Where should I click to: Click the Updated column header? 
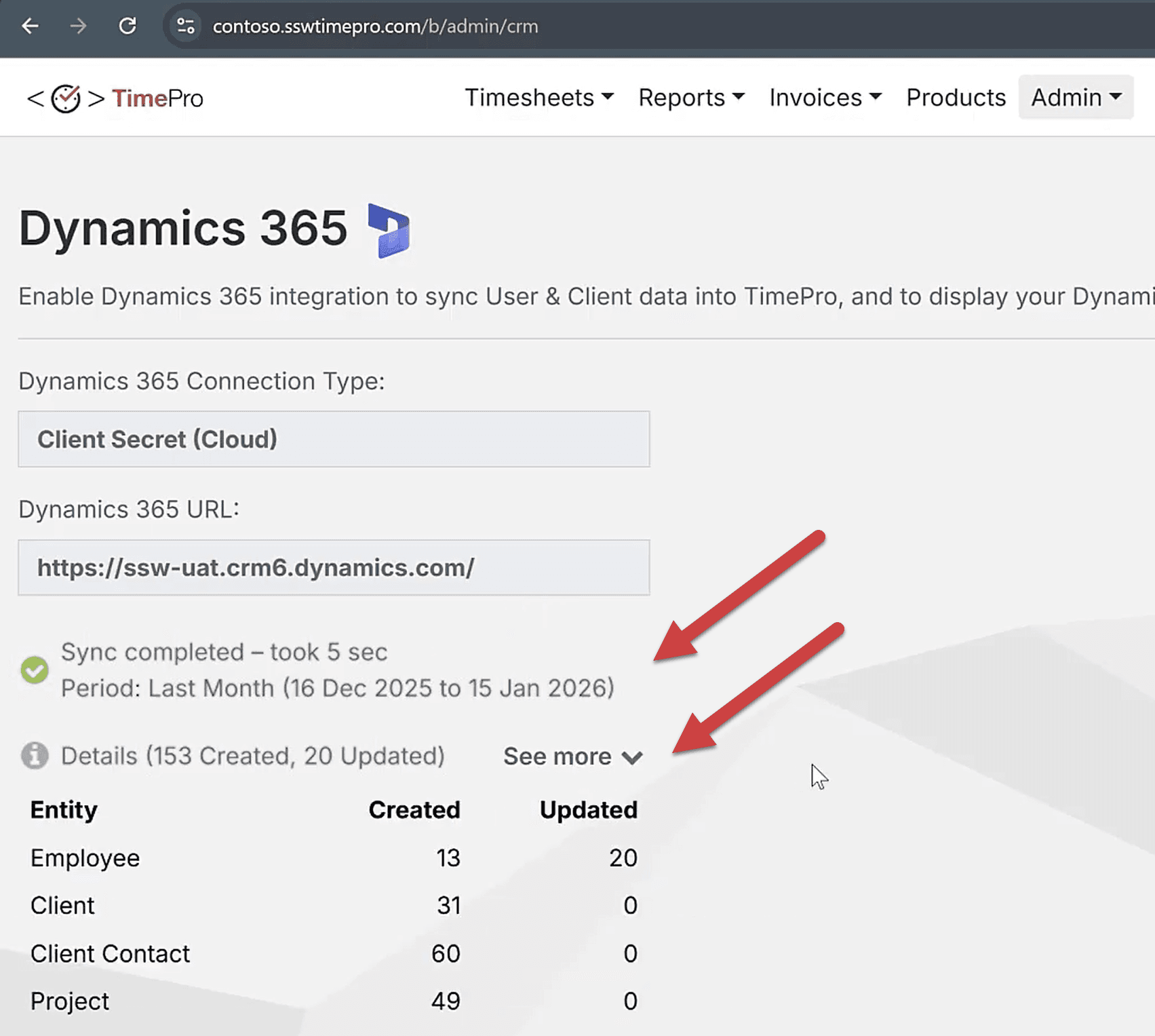(x=589, y=810)
